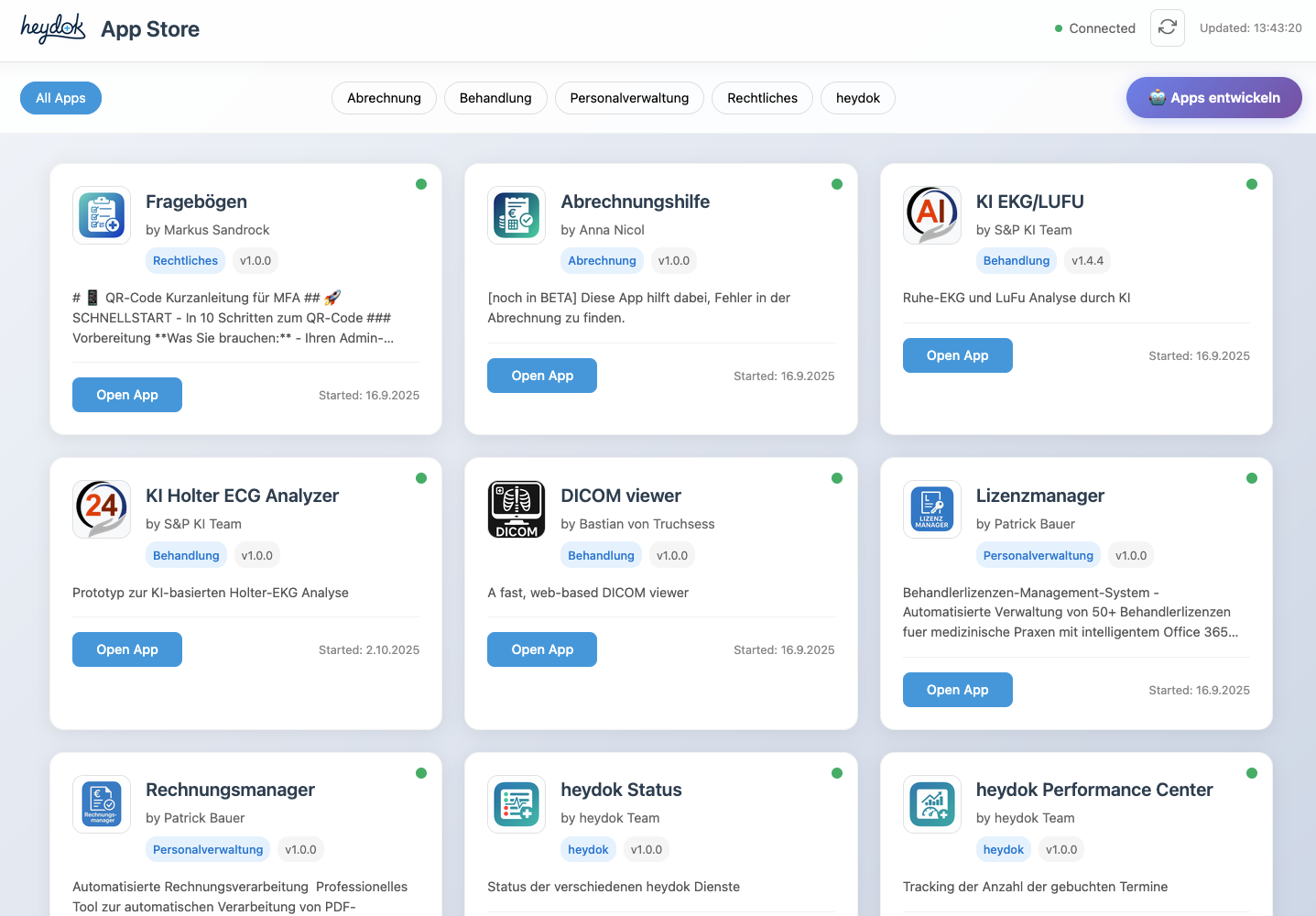Click the Rechnungsmanager app icon
Image resolution: width=1316 pixels, height=916 pixels.
click(x=102, y=803)
